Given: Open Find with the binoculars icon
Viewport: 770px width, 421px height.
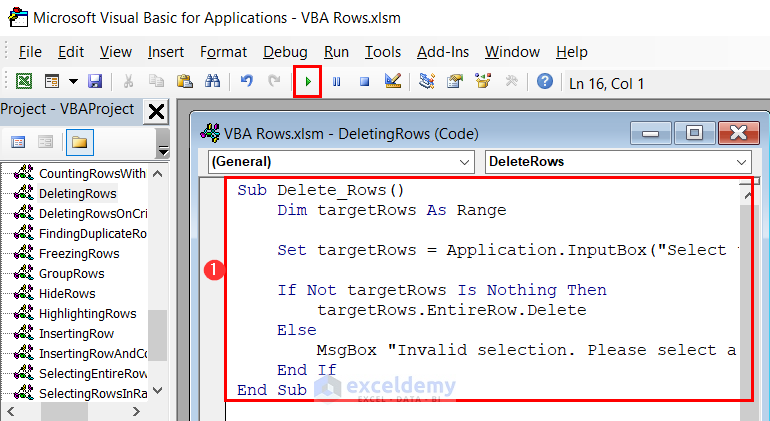Looking at the screenshot, I should [212, 81].
